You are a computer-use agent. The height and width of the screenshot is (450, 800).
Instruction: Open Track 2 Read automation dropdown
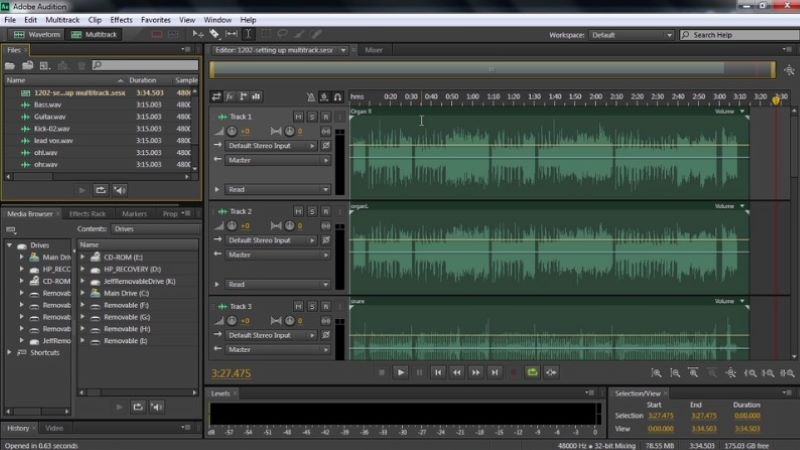pyautogui.click(x=278, y=284)
